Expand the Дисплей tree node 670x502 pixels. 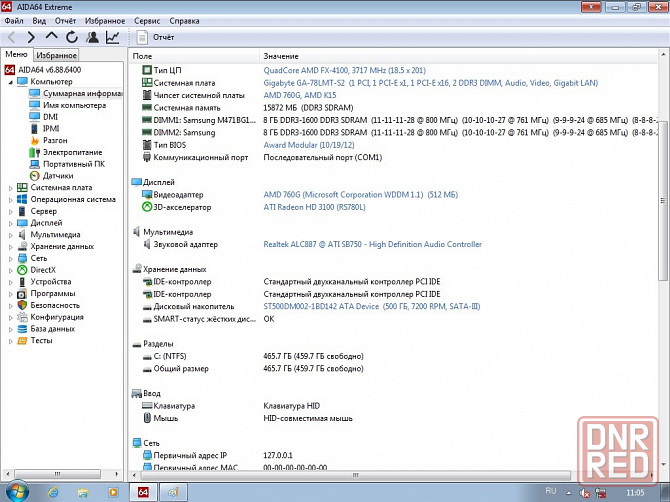(11, 223)
